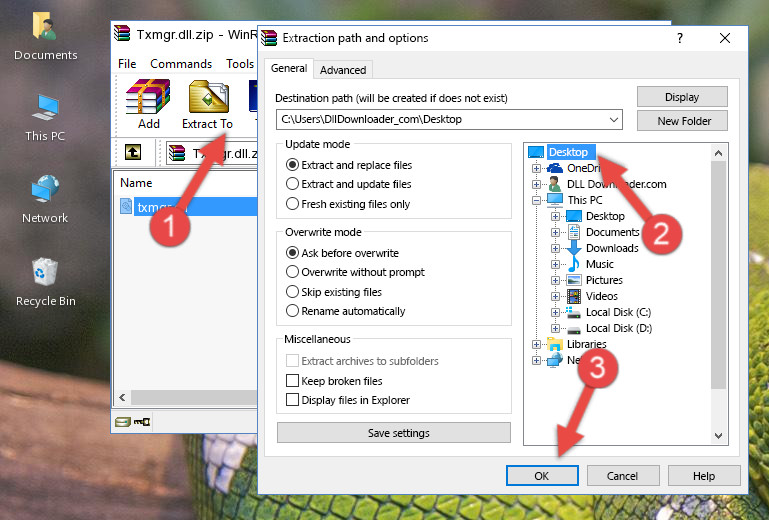Select Local Disk (D:) drive icon

[x=574, y=329]
